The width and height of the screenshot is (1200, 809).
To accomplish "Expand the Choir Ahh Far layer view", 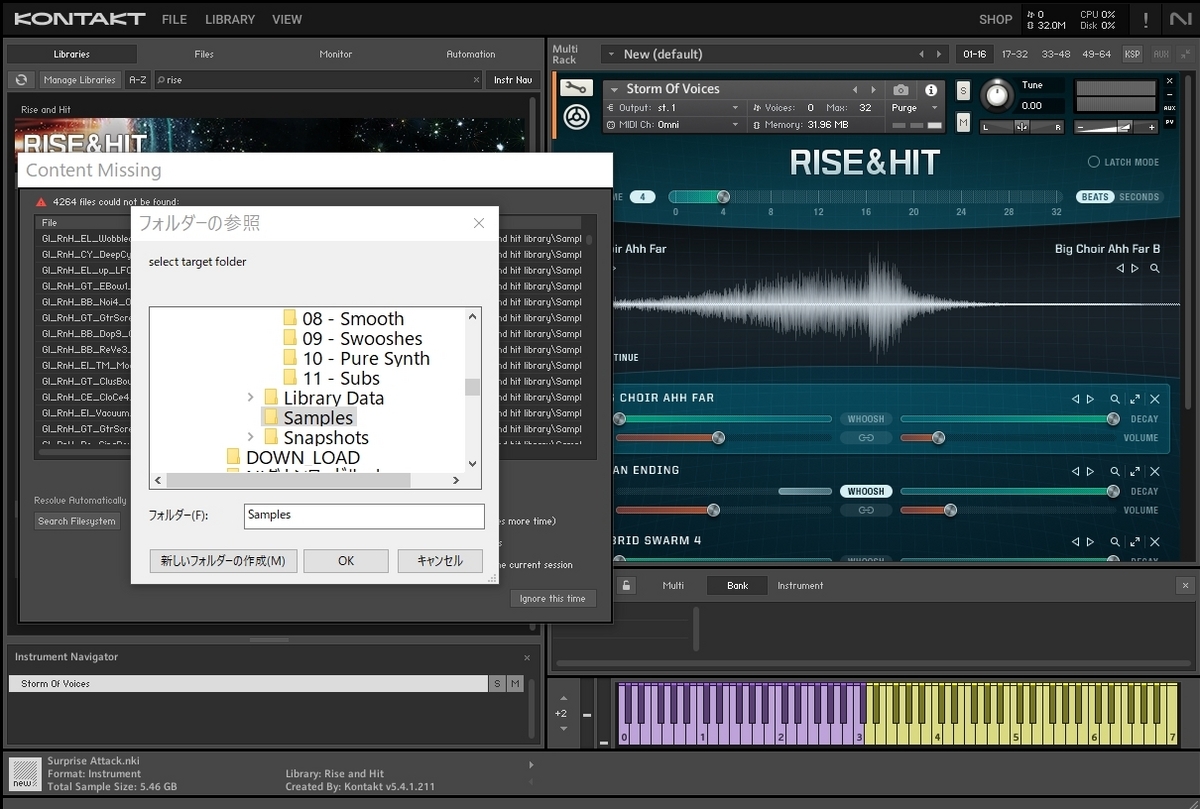I will pos(1135,399).
